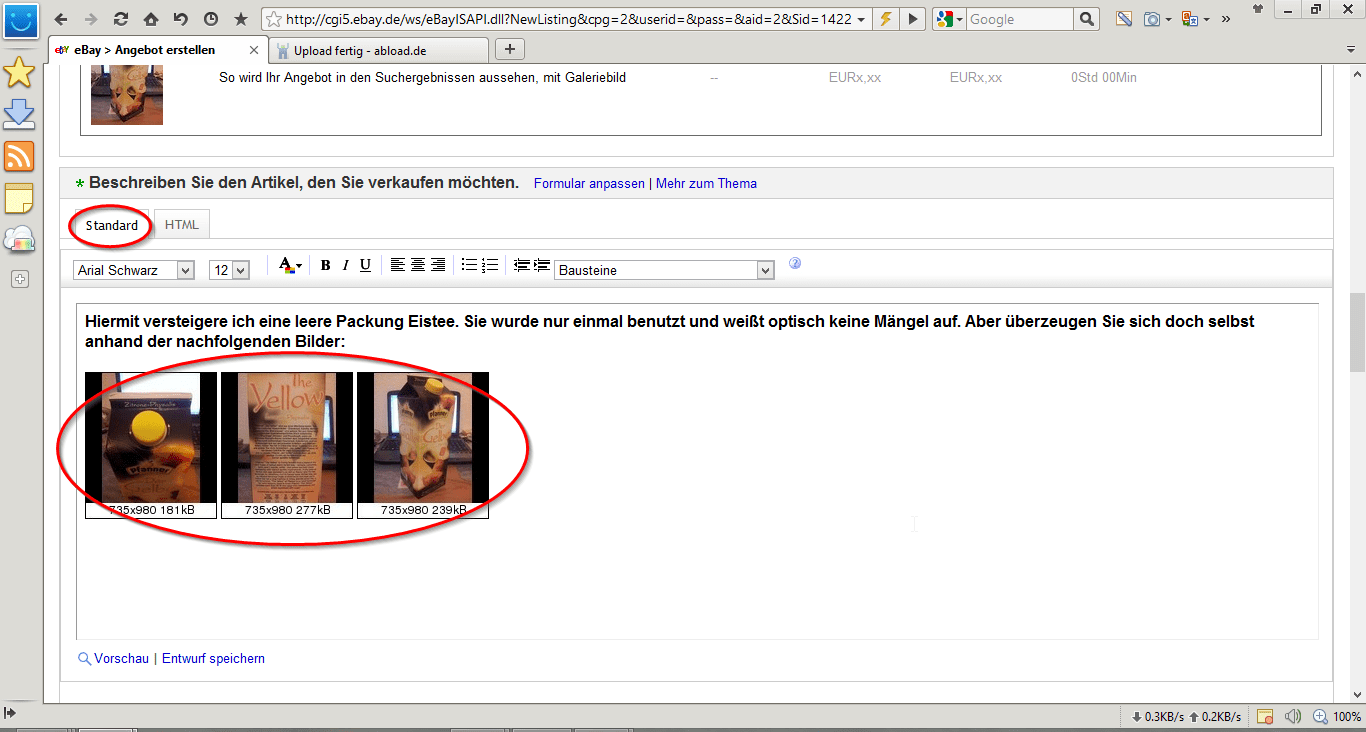Click the Google search input field
Image resolution: width=1366 pixels, height=732 pixels.
[x=1019, y=19]
